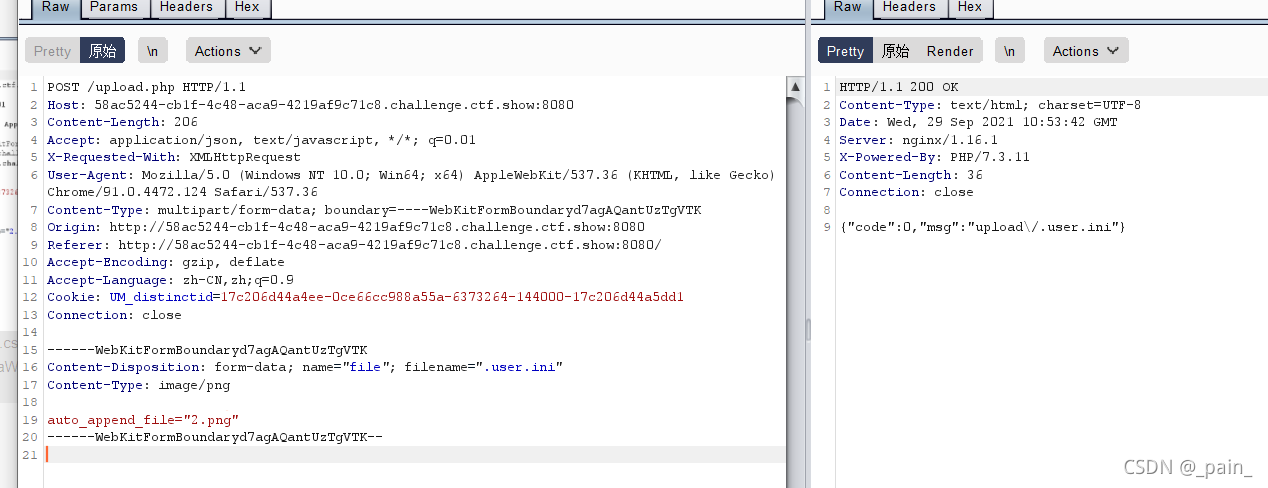Click the 'POST /upload.php HTTP/1.1' line

pyautogui.click(x=146, y=87)
